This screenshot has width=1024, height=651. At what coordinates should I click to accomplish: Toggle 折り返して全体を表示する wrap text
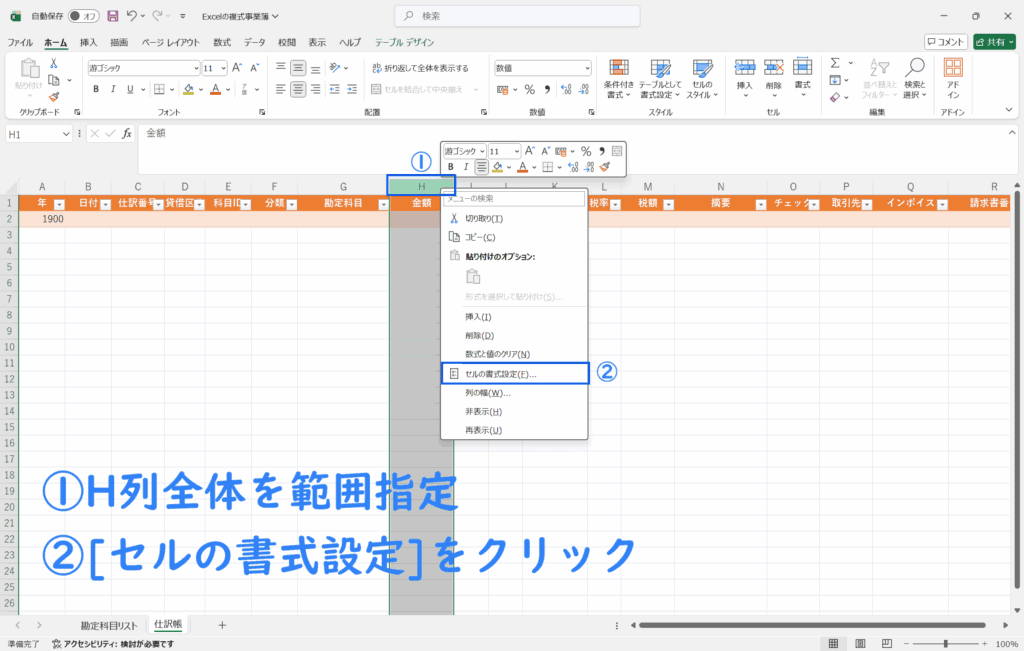(419, 68)
